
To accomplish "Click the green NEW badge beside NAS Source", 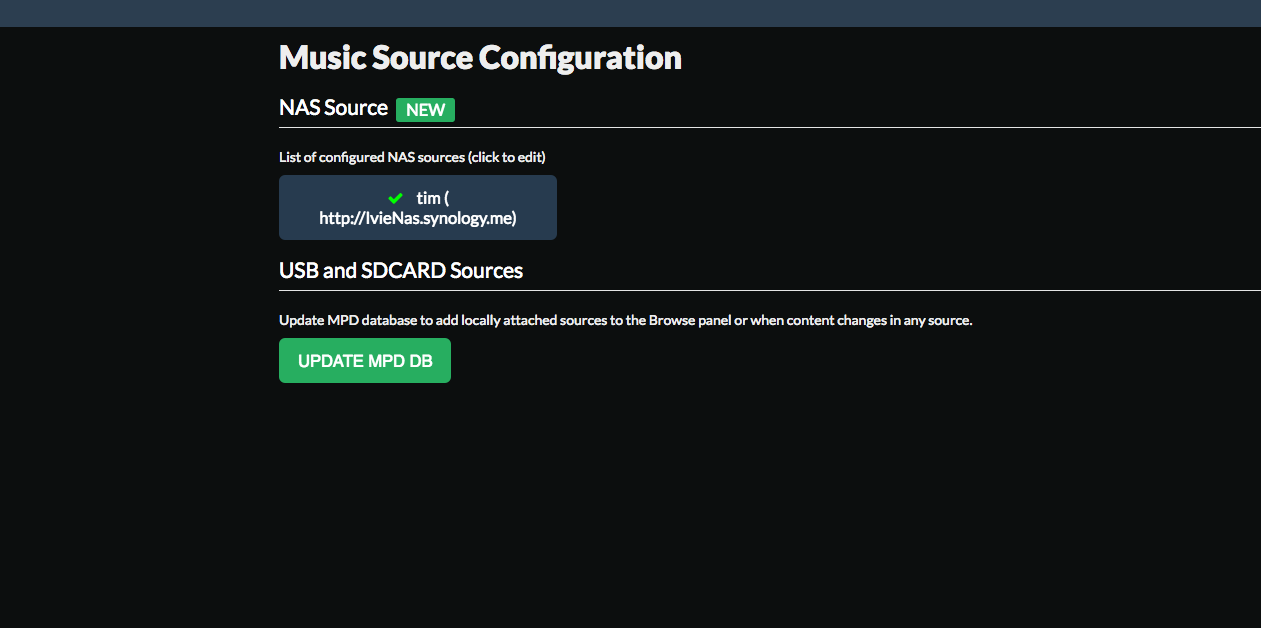I will coord(425,110).
